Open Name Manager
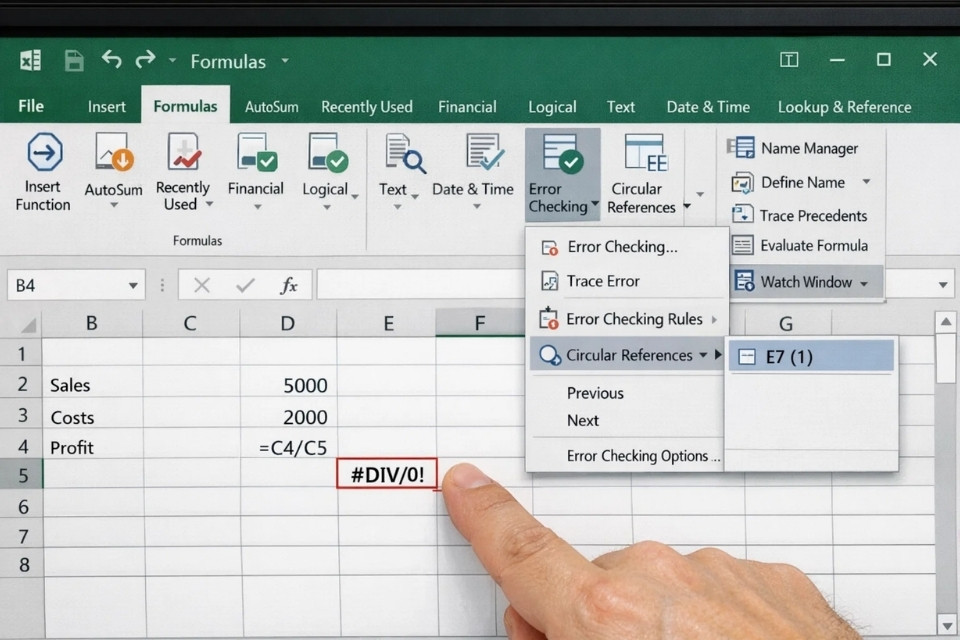 (x=808, y=148)
